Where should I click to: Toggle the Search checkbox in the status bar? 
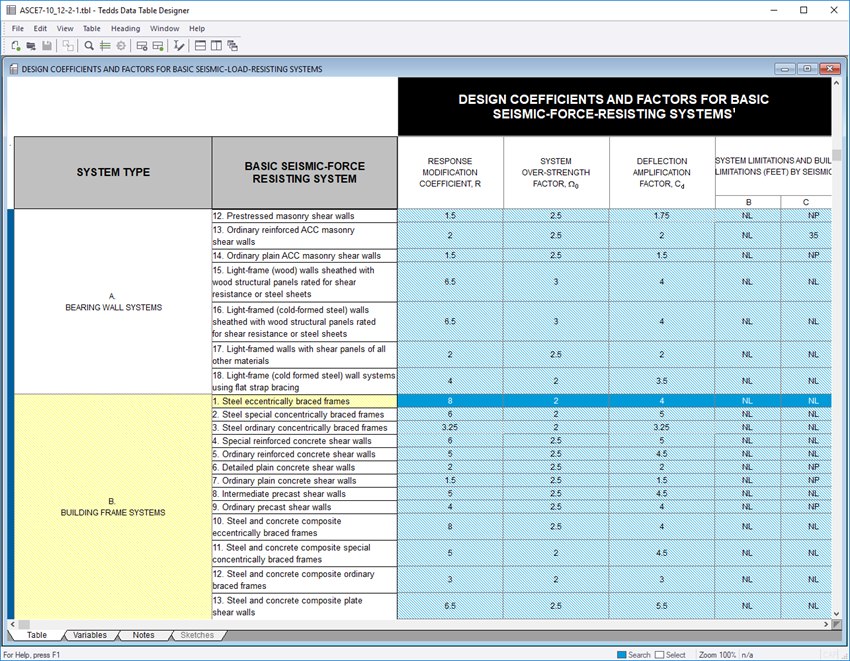621,653
